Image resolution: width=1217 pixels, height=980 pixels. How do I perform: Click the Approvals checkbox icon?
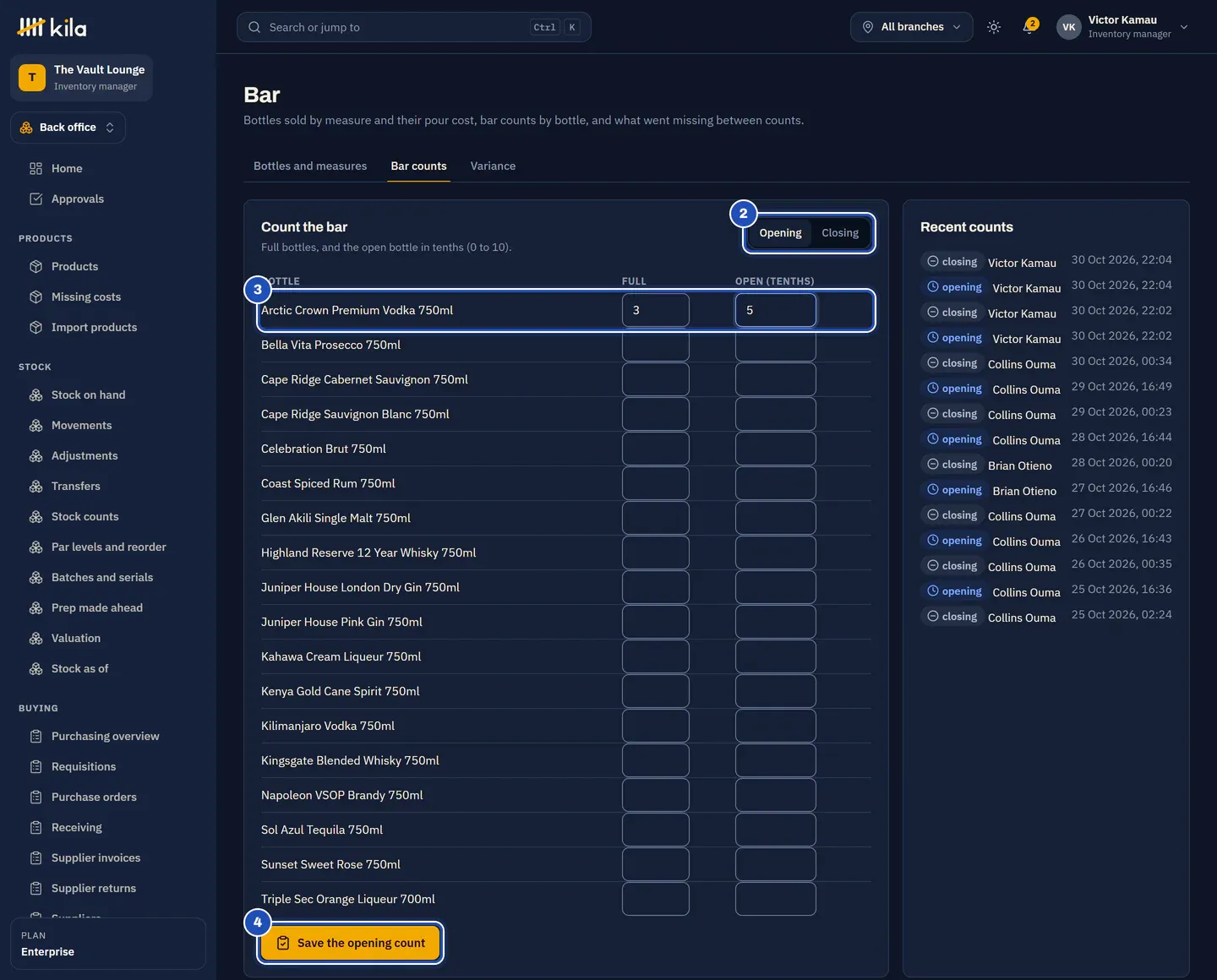[x=35, y=199]
